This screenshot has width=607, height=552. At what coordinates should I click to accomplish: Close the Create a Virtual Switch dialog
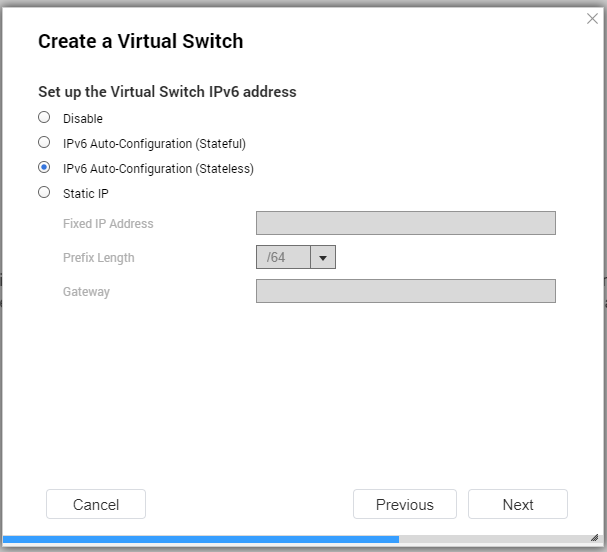click(x=592, y=18)
